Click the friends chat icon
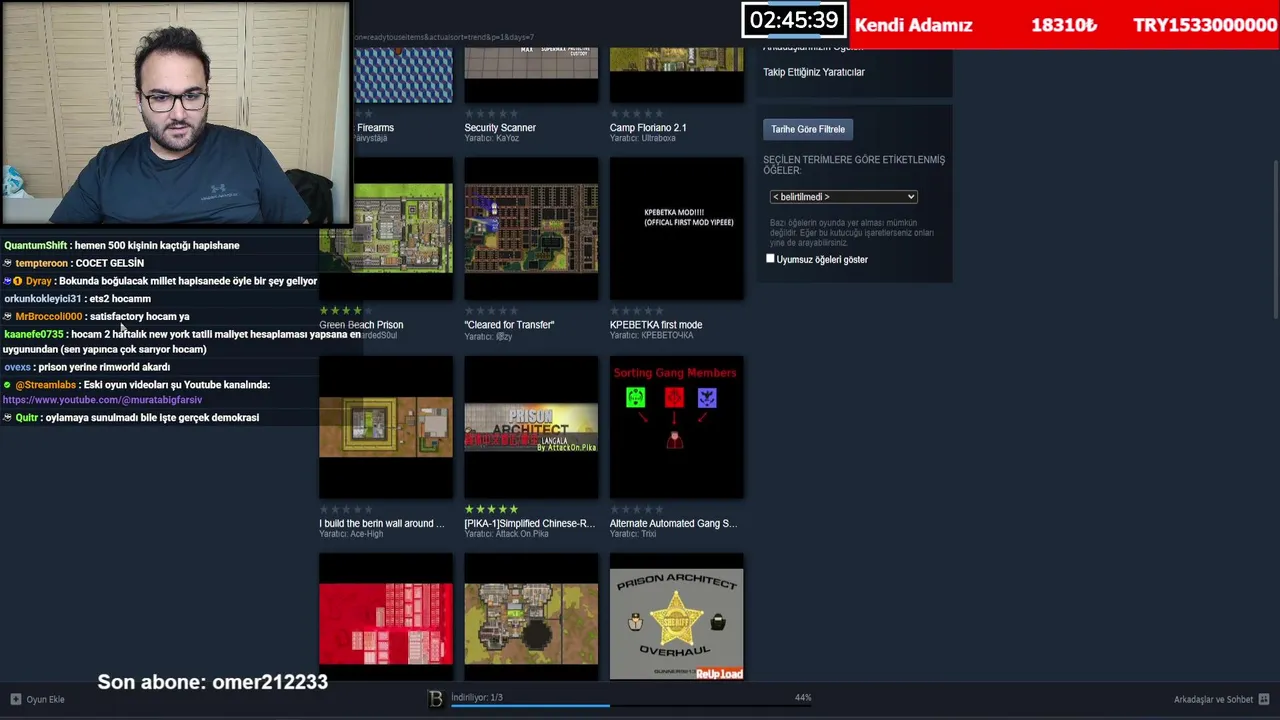 click(x=1264, y=699)
